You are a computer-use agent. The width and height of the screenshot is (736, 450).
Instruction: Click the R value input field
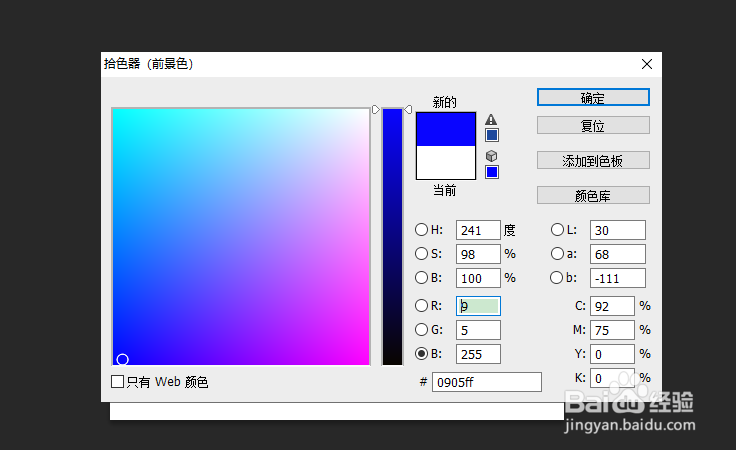point(478,306)
